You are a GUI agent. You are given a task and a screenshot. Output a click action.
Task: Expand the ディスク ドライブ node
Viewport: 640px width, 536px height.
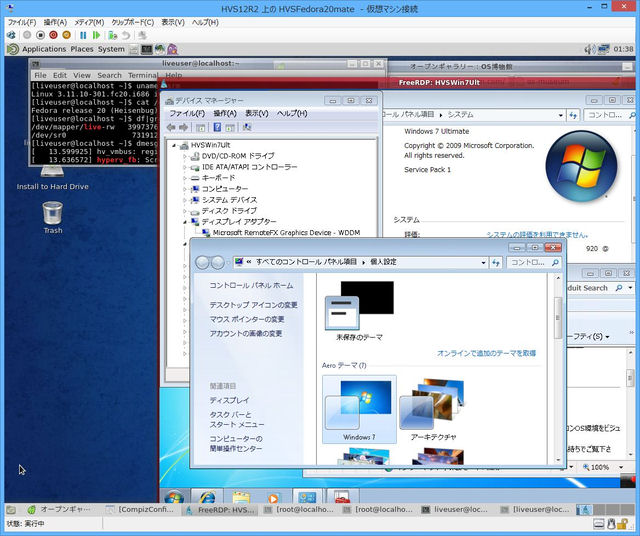click(x=184, y=211)
